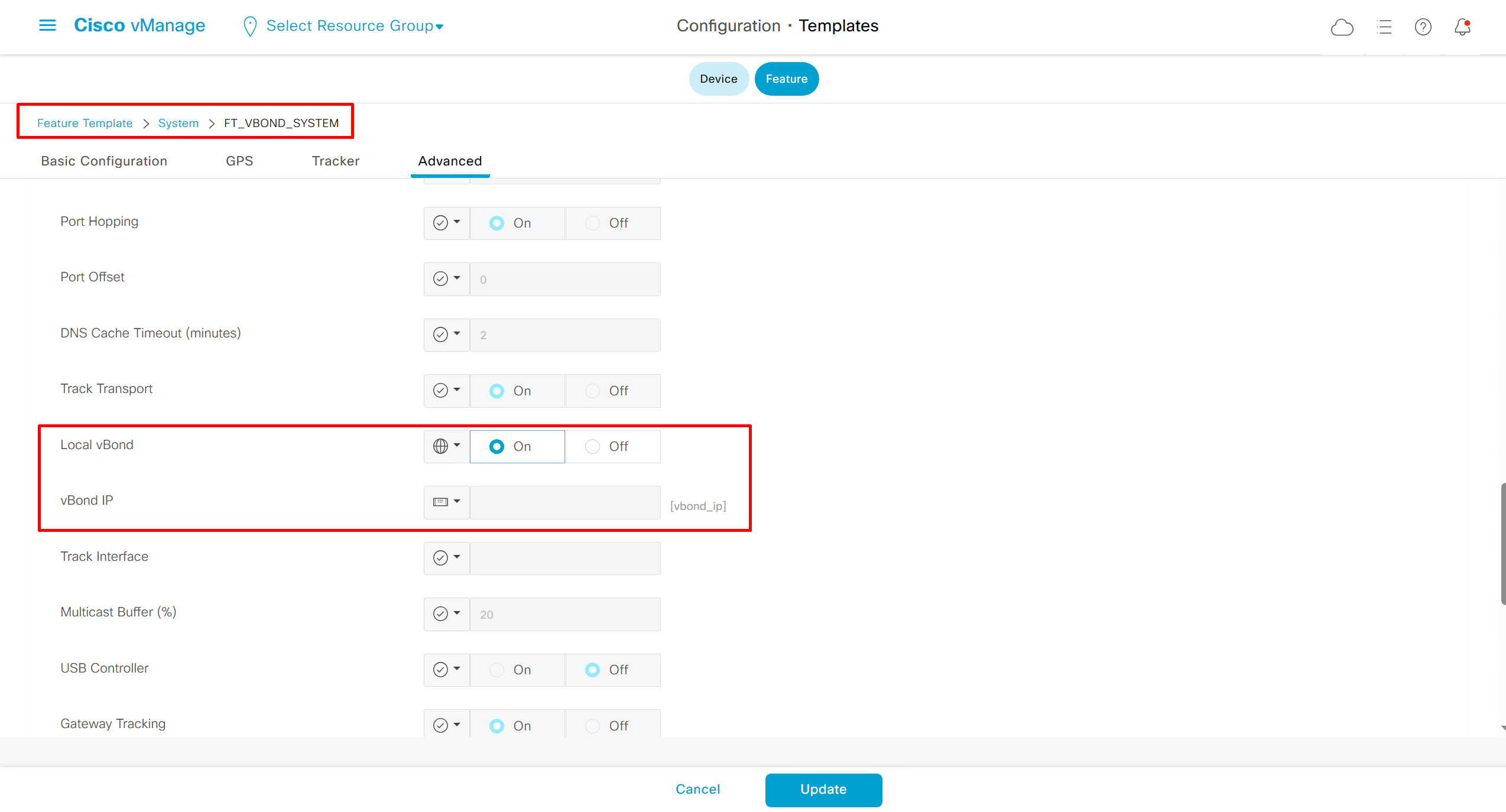Screen dimensions: 1506x812
Task: Open the notifications bell
Action: [x=1462, y=27]
